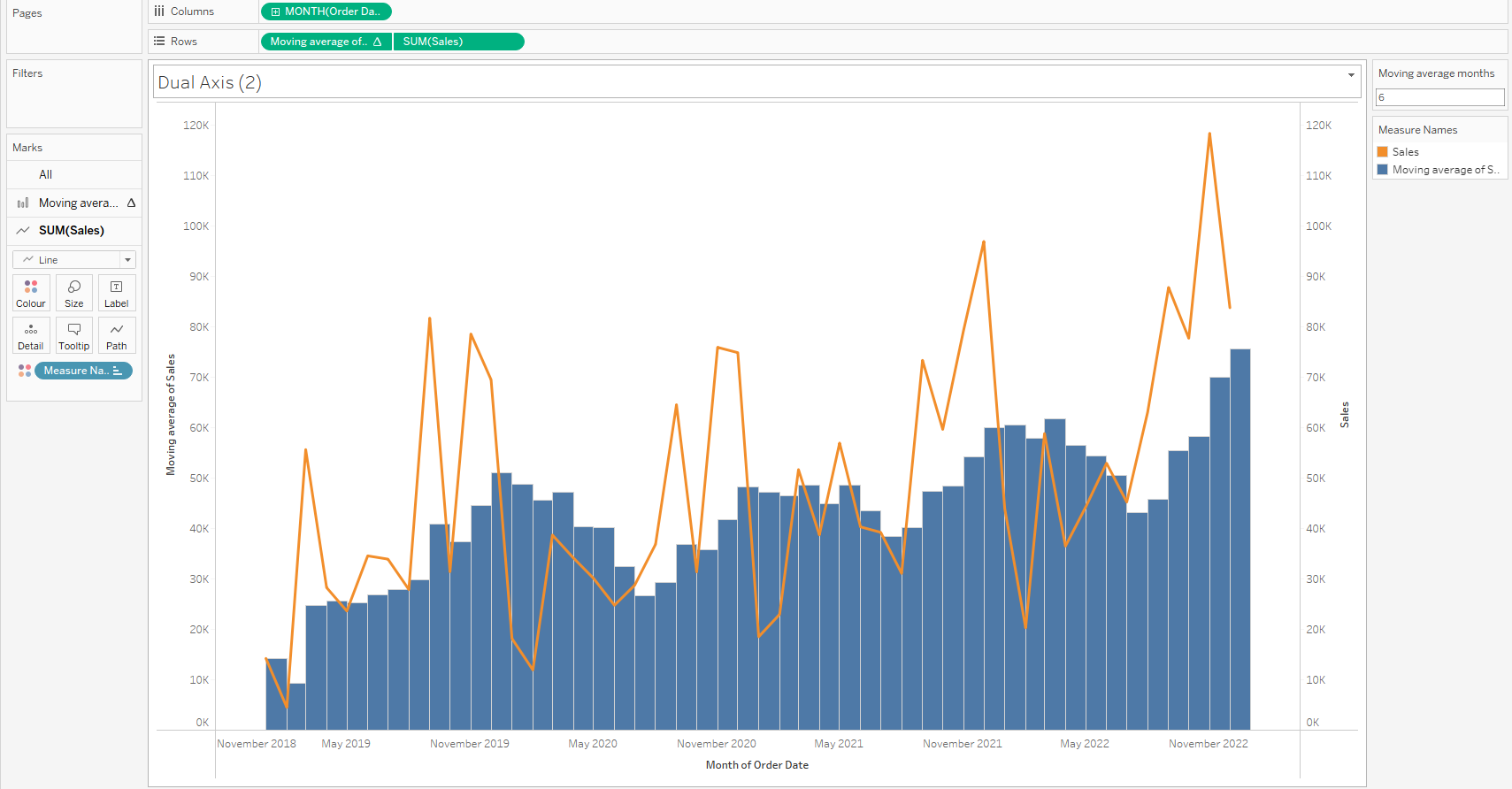1512x789 pixels.
Task: Click the Moving average of S.. legend label
Action: coord(1446,170)
